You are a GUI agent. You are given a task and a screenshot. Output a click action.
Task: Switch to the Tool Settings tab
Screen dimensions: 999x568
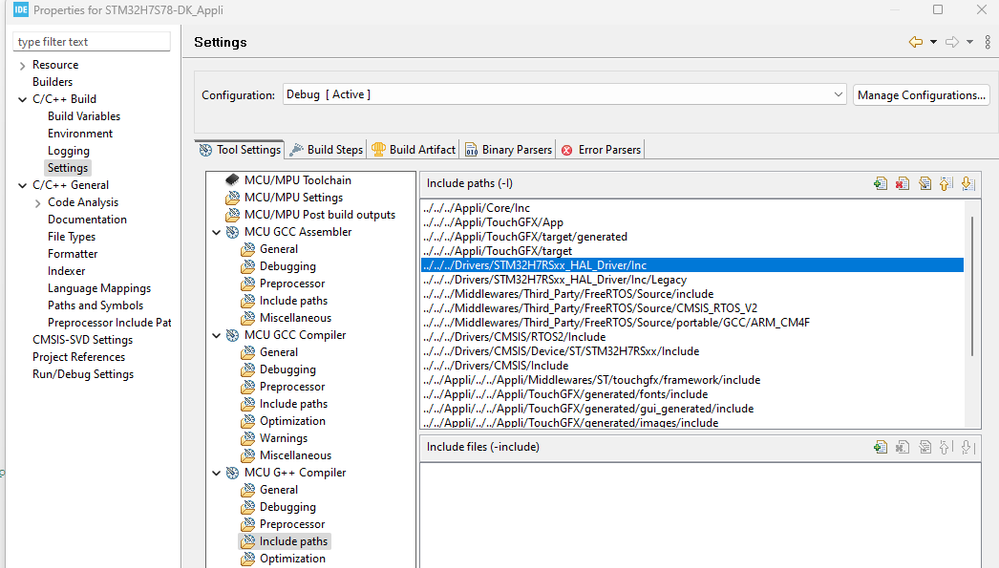[x=240, y=150]
